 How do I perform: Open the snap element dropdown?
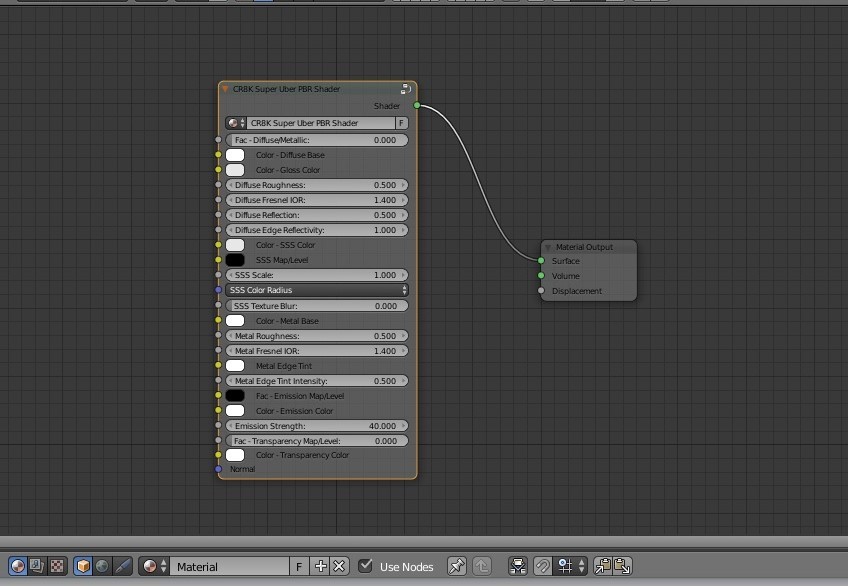click(x=568, y=566)
